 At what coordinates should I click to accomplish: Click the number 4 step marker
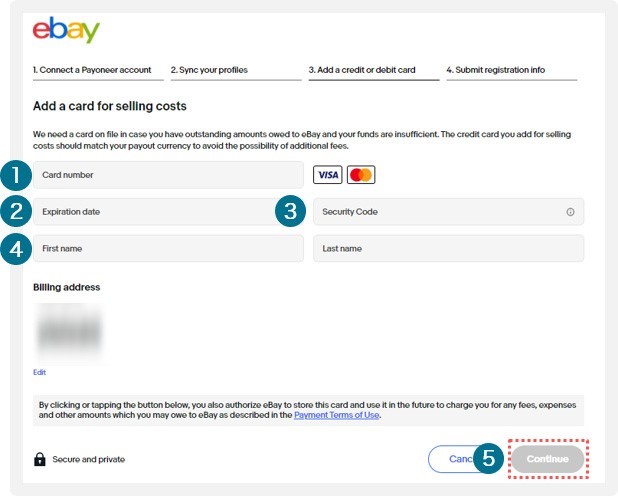pos(16,249)
